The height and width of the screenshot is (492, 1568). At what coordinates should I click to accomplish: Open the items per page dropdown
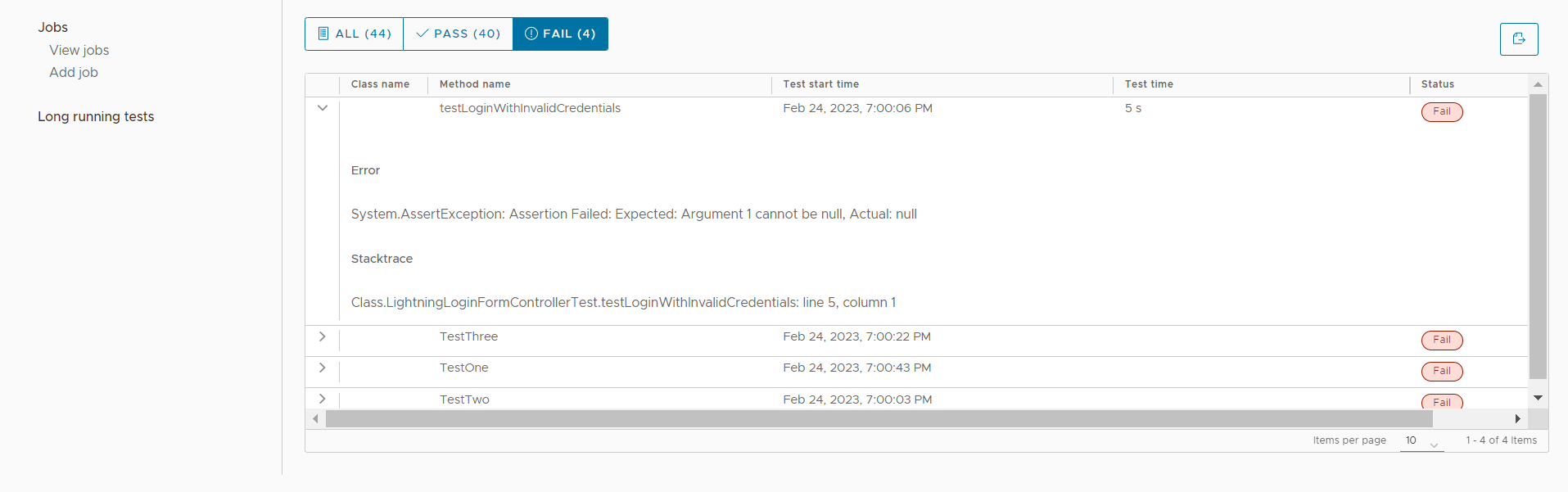pos(1421,441)
